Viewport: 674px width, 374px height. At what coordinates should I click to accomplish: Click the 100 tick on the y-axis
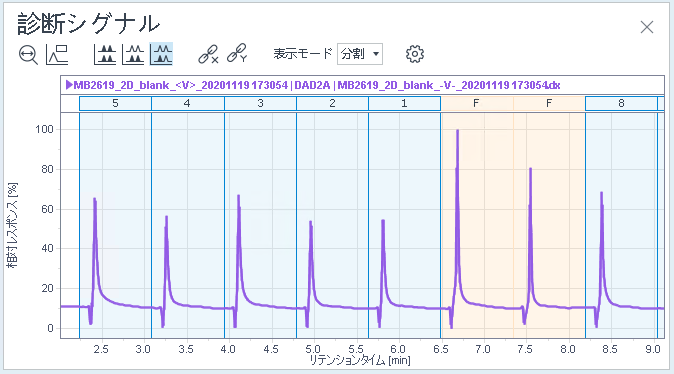point(44,129)
